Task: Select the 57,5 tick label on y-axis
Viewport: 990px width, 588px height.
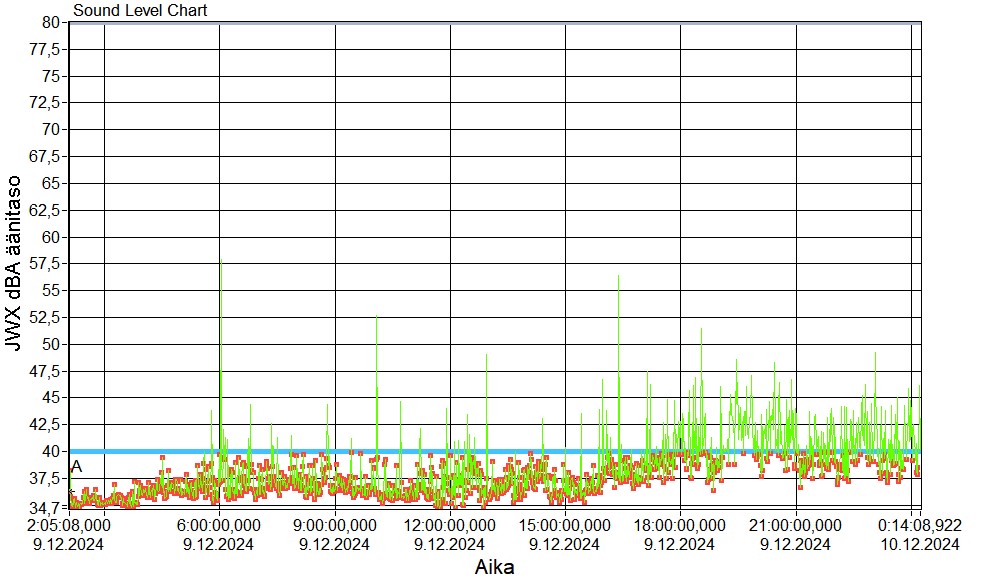Action: coord(48,263)
